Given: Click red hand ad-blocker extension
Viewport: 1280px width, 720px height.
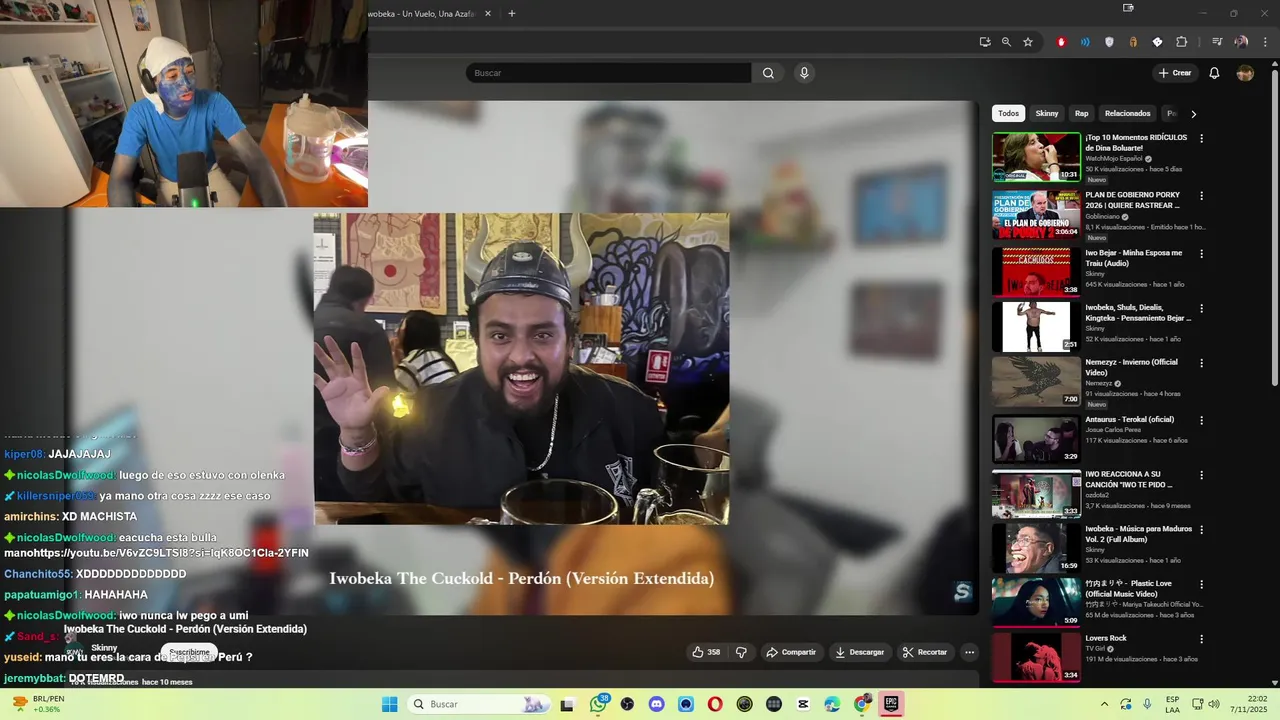Looking at the screenshot, I should 1061,42.
